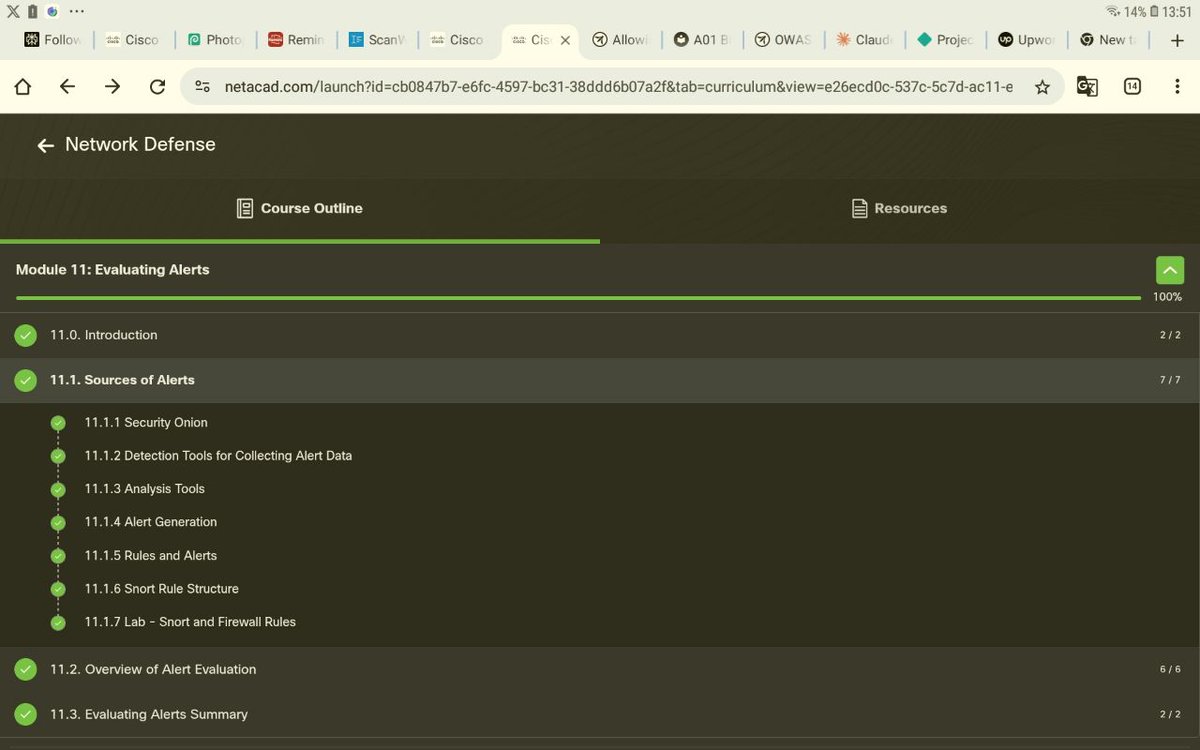Switch to the OWAS browser tab
Screen dimensions: 1200x750
[783, 40]
